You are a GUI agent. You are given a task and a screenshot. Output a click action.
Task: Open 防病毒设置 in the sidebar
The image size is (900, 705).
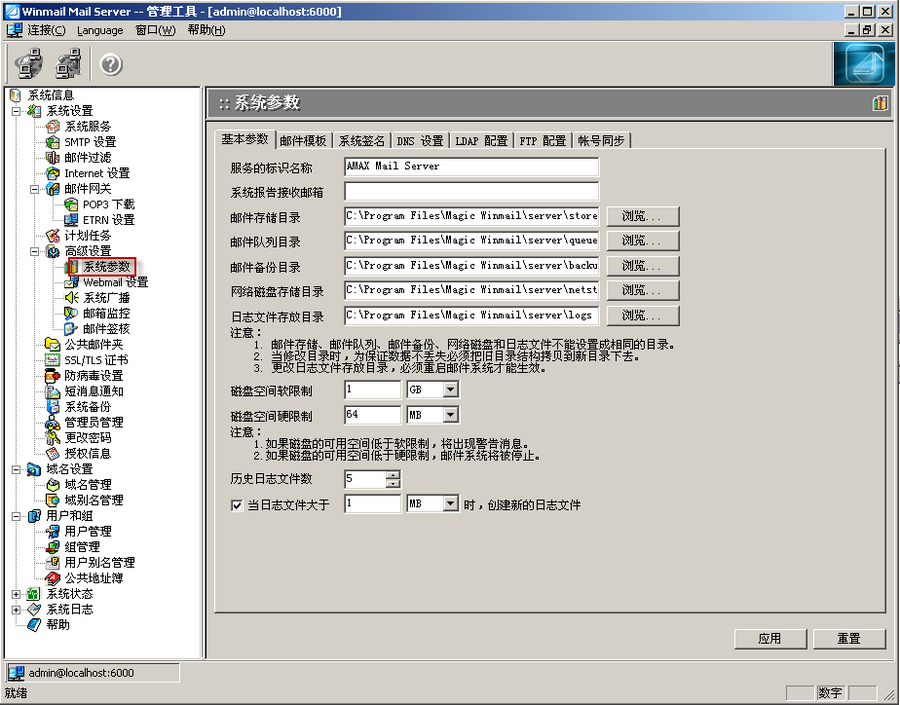93,375
